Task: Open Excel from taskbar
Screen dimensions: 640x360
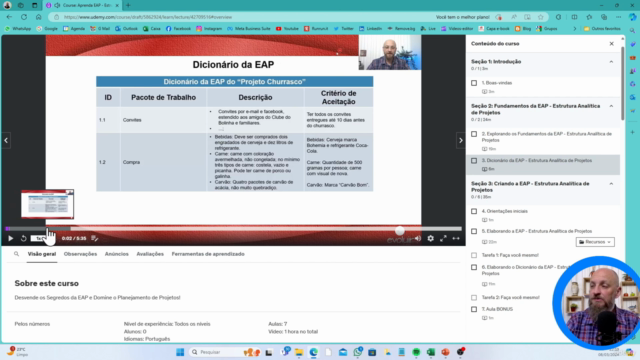Action: (x=431, y=352)
